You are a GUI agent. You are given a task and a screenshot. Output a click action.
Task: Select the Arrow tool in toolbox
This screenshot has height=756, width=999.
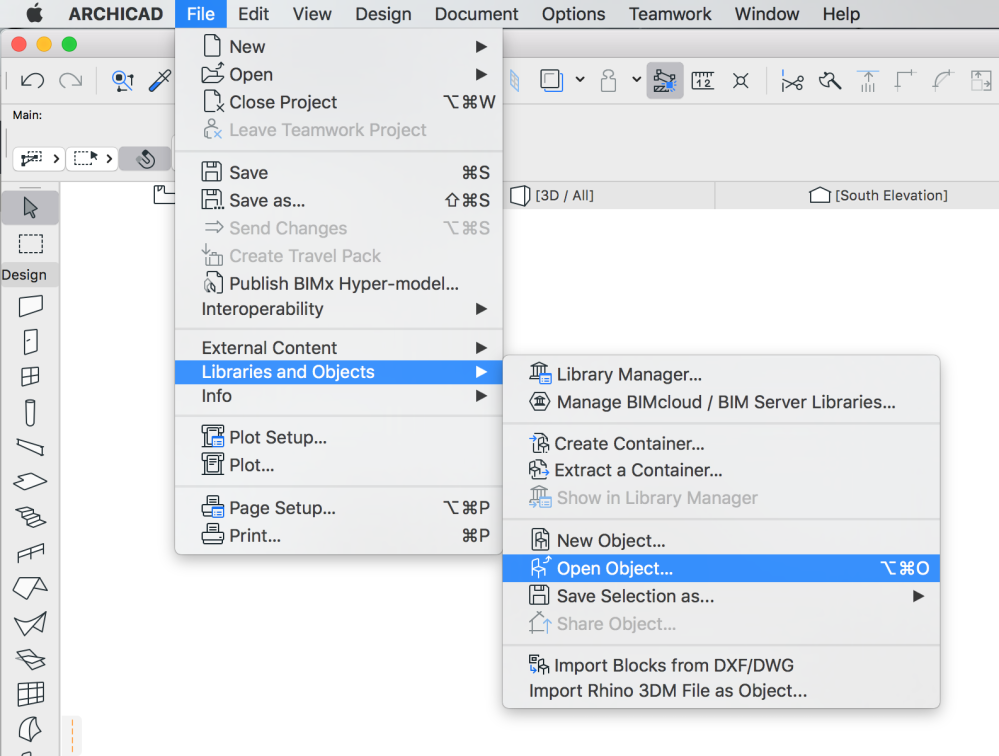coord(30,208)
